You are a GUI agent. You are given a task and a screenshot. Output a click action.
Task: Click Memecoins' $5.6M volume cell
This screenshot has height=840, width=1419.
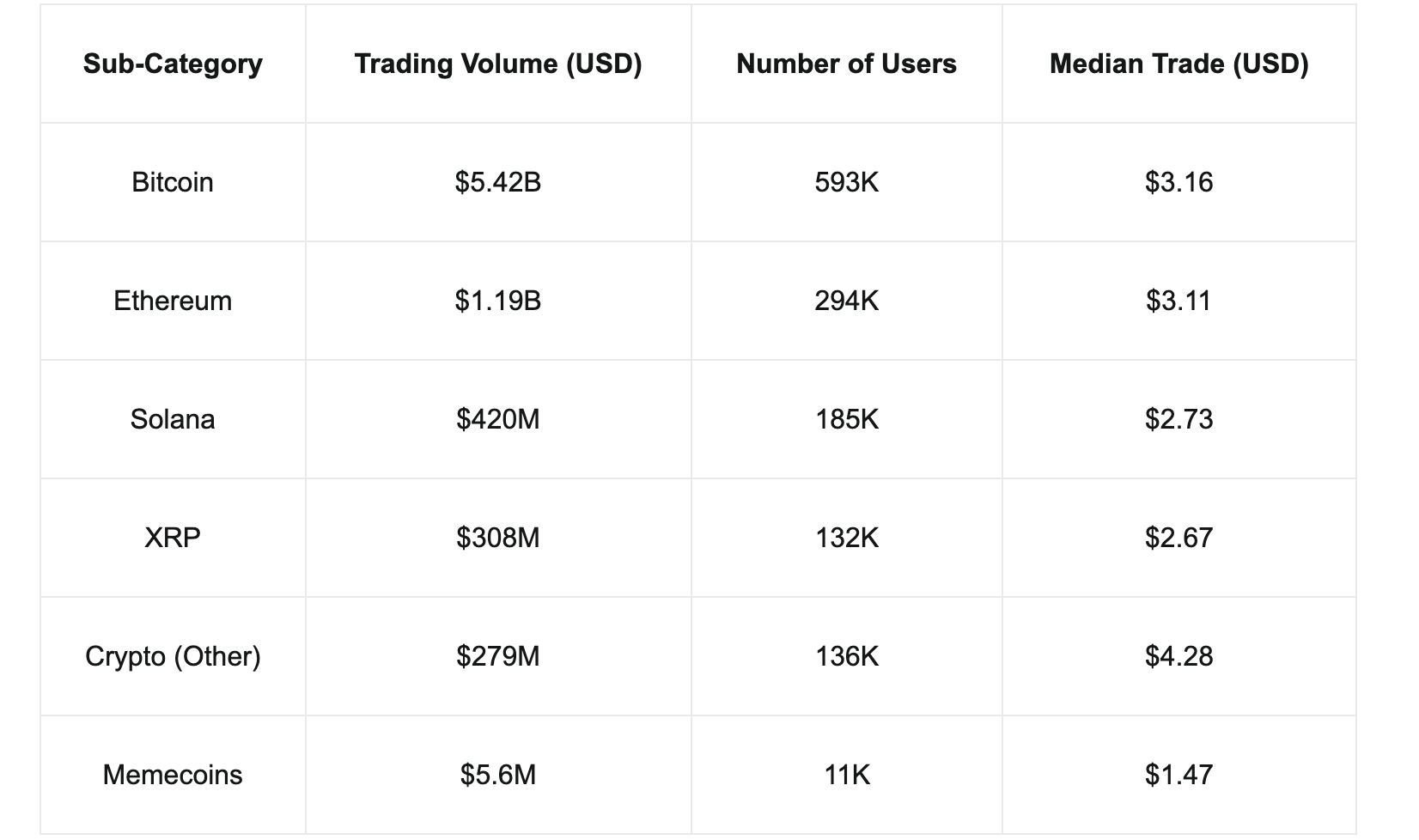click(x=498, y=775)
